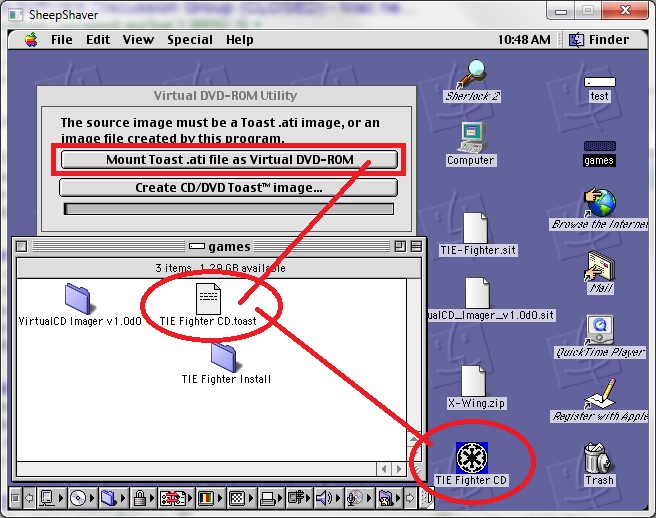Open Printer selector Control Strip module
The width and height of the screenshot is (656, 518).
point(272,498)
